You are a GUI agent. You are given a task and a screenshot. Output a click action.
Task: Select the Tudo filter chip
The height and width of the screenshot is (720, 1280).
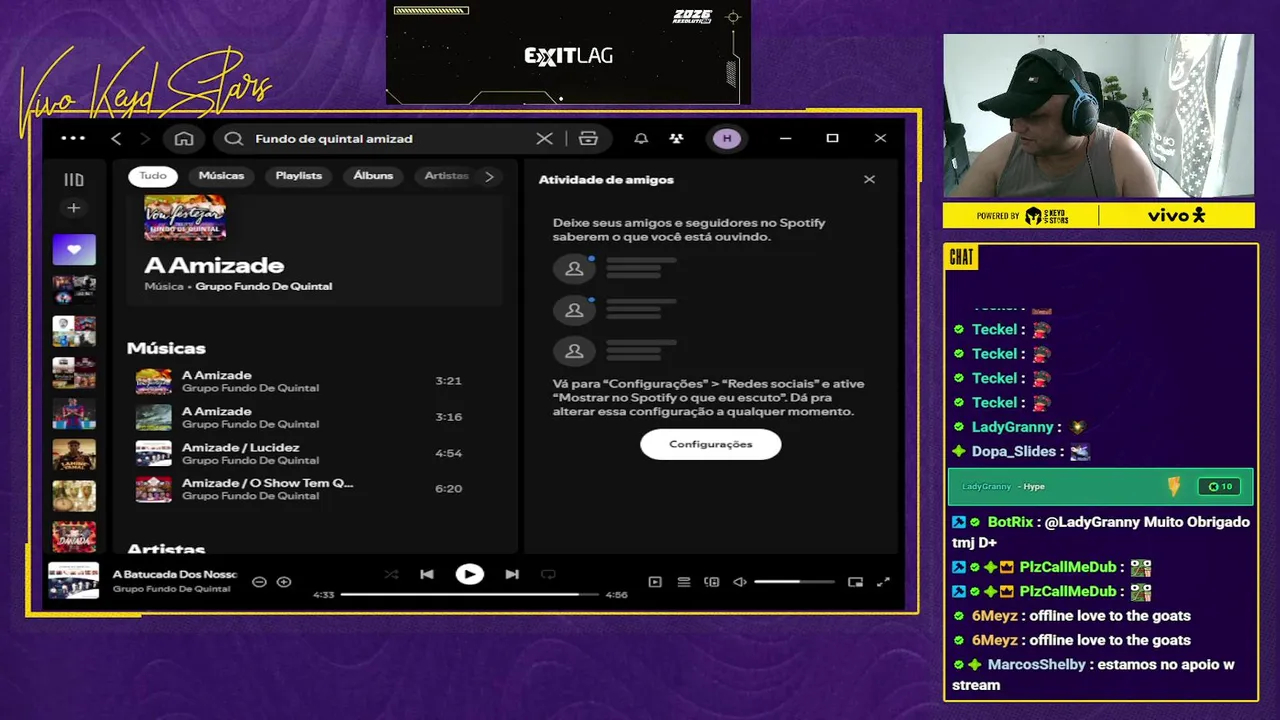point(153,176)
